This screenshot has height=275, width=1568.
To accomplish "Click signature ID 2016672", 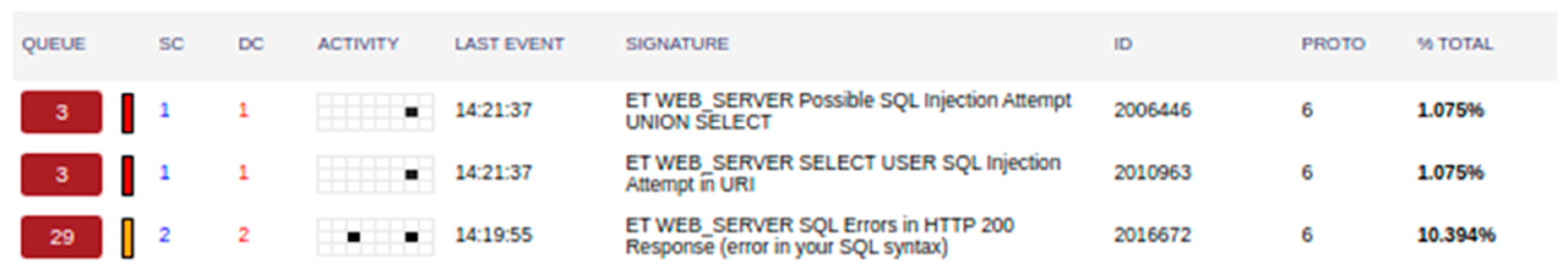I will (1151, 235).
